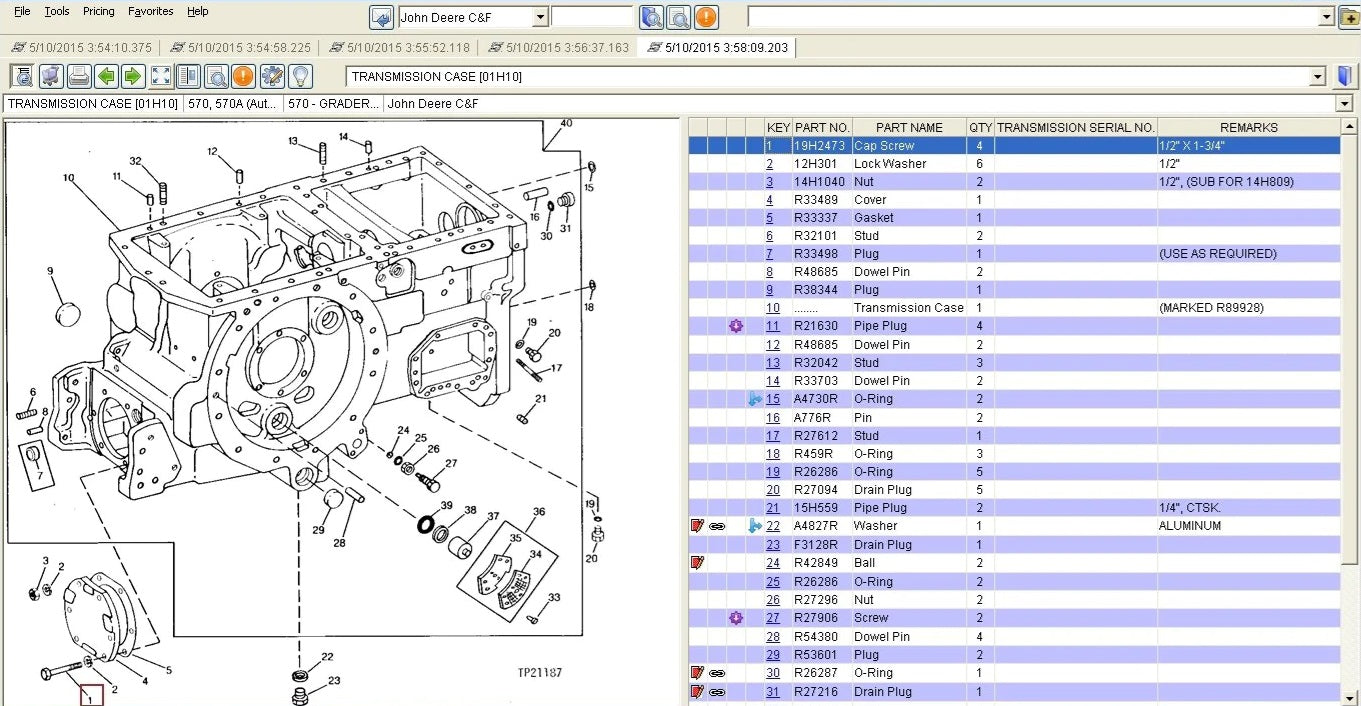Toggle the split panel layout icon
The image size is (1361, 706).
point(188,76)
